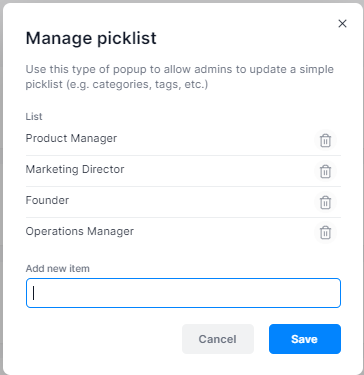Click the popup description paragraph

point(180,77)
